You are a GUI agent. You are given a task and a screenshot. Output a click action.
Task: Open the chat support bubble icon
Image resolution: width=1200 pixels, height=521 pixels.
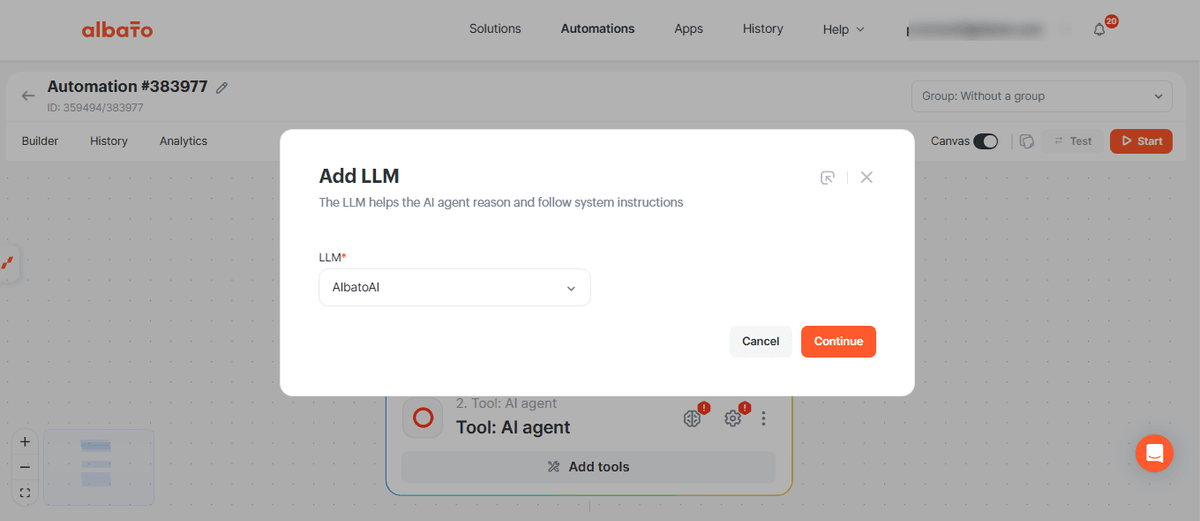point(1154,453)
